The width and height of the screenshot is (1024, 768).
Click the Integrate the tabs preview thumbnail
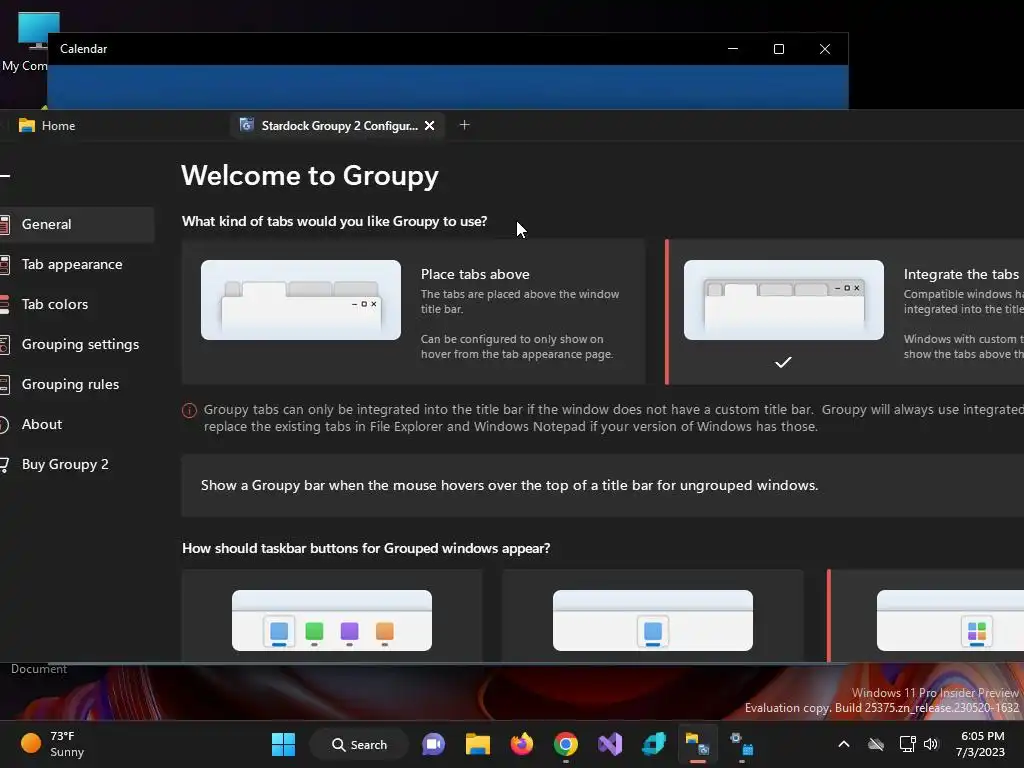coord(784,300)
